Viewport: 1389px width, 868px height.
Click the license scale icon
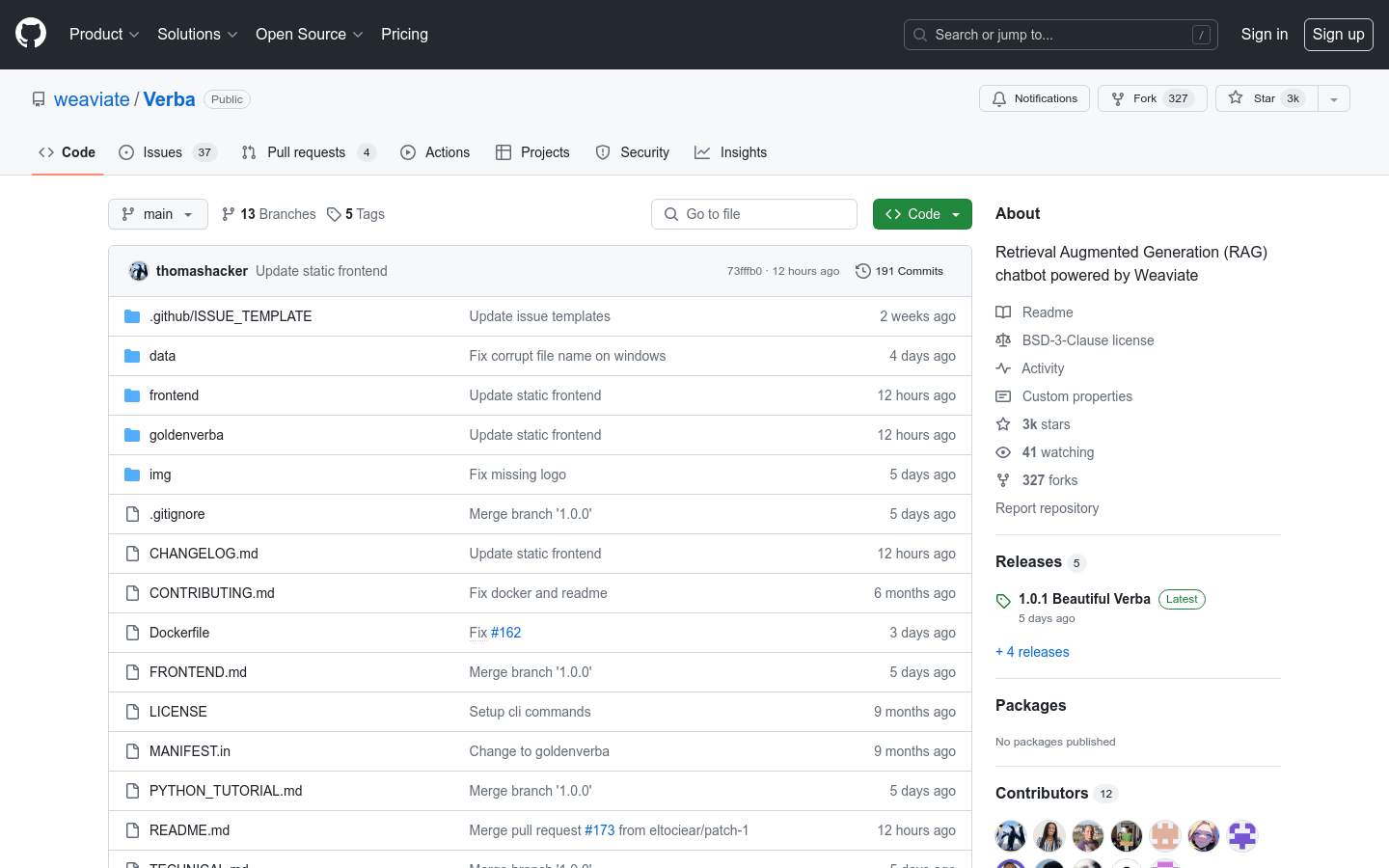coord(1003,340)
